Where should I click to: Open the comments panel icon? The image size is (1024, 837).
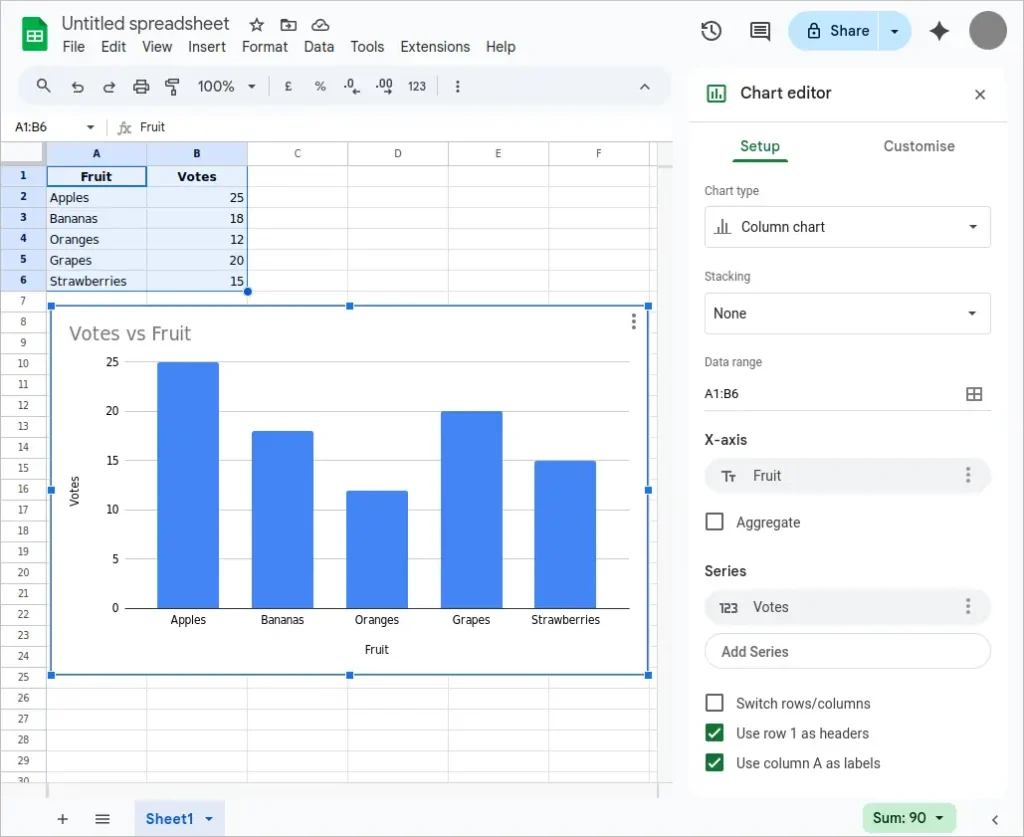[x=759, y=31]
